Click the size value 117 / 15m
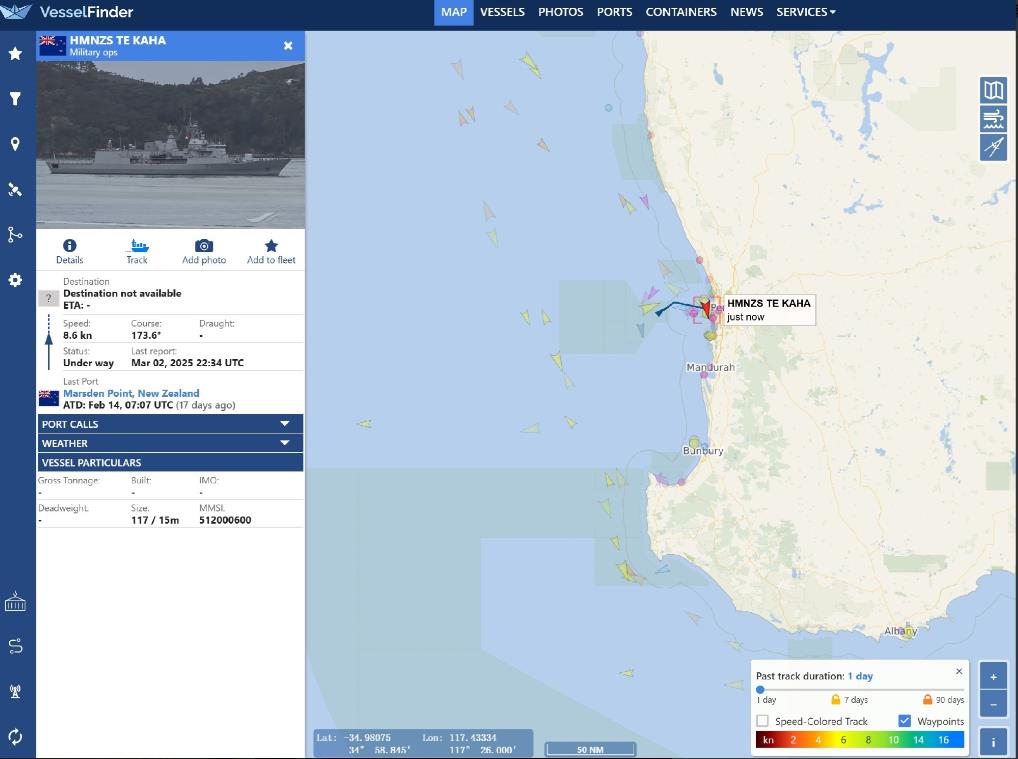1018x759 pixels. [x=155, y=520]
